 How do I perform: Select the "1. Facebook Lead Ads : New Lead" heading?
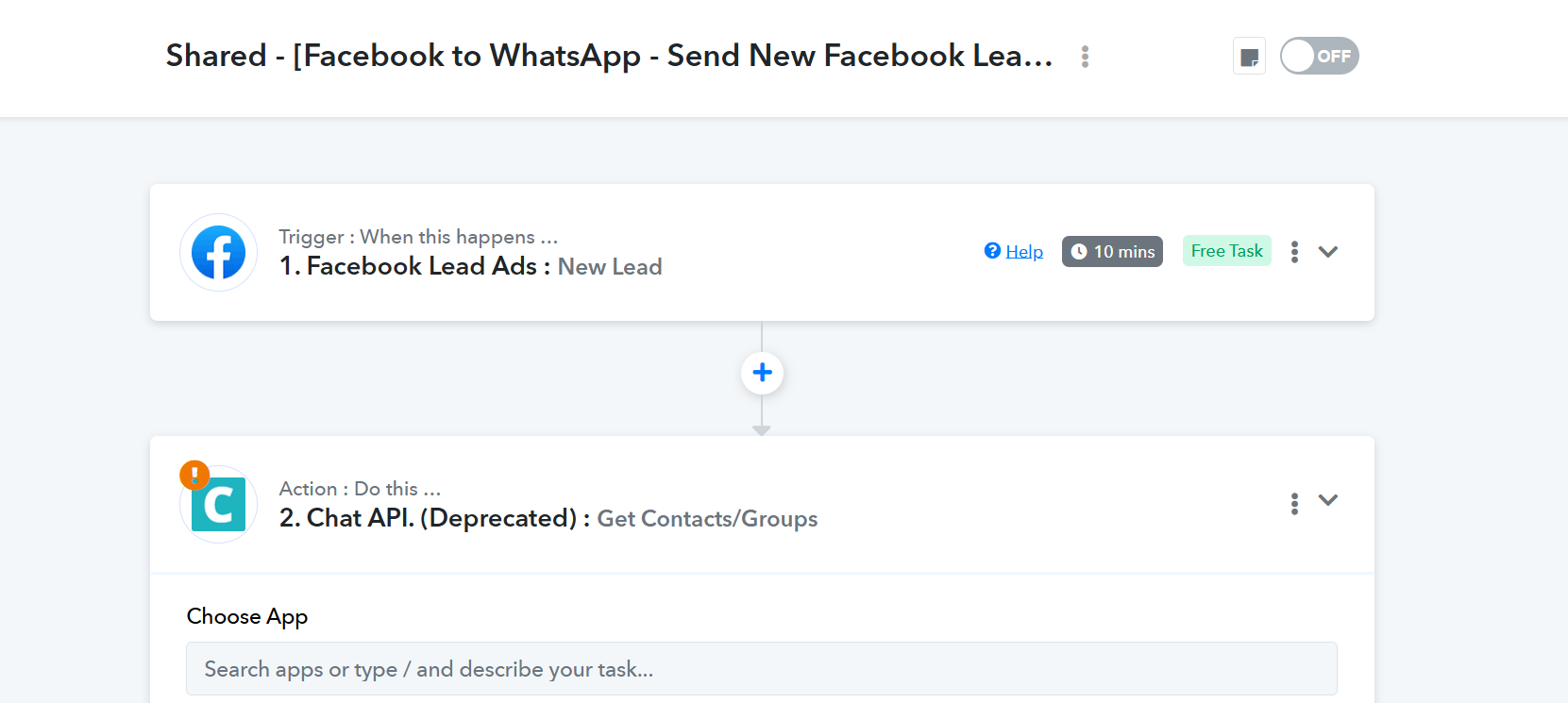pos(470,267)
